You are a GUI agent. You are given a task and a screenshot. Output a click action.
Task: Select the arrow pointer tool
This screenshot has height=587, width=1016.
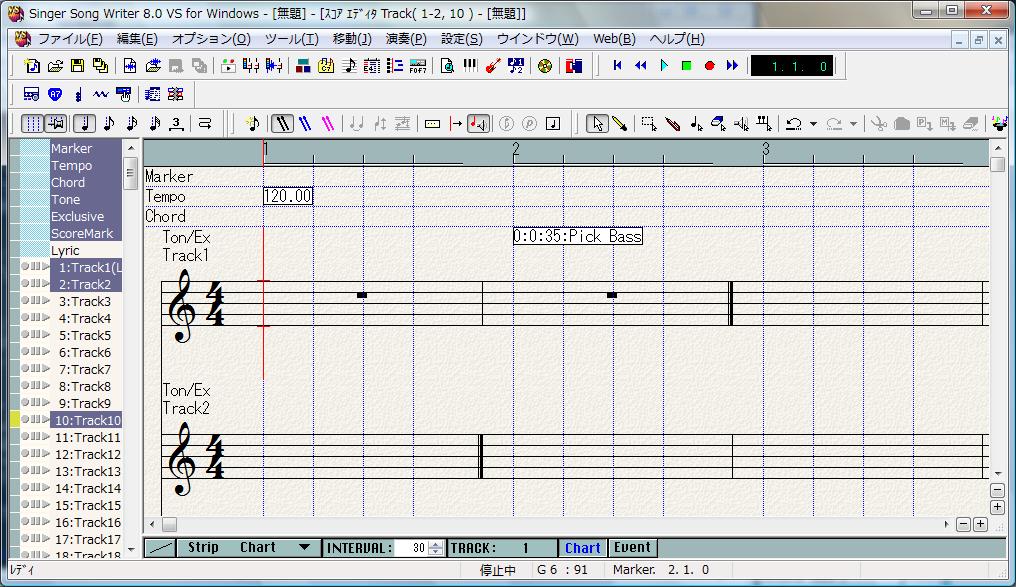pos(597,124)
